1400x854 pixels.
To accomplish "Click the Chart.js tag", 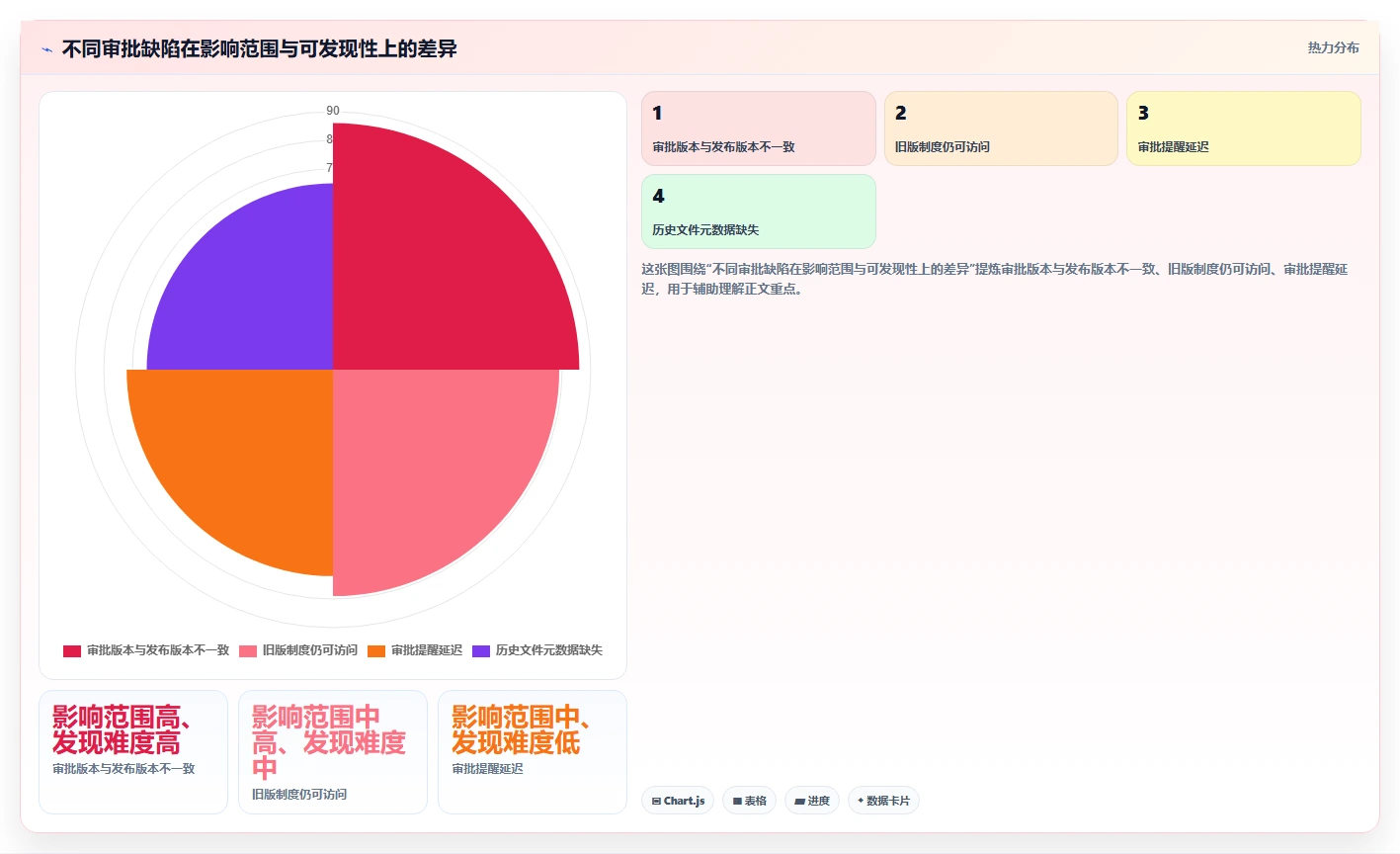I will click(678, 801).
